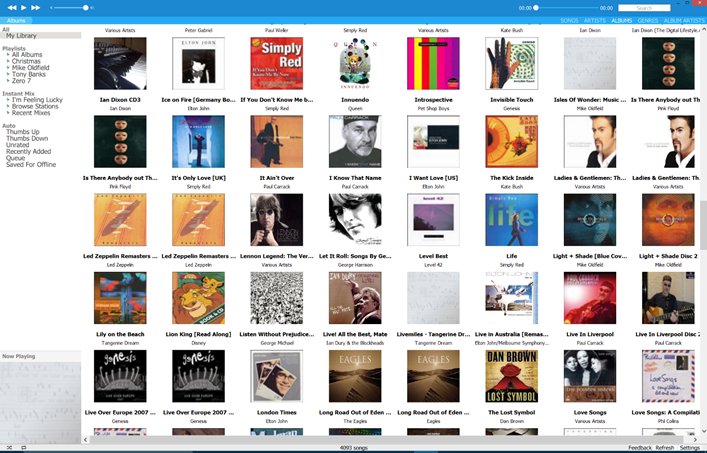Screen dimensions: 707x453
Task: Adjust the volume slider
Action: 72,8
